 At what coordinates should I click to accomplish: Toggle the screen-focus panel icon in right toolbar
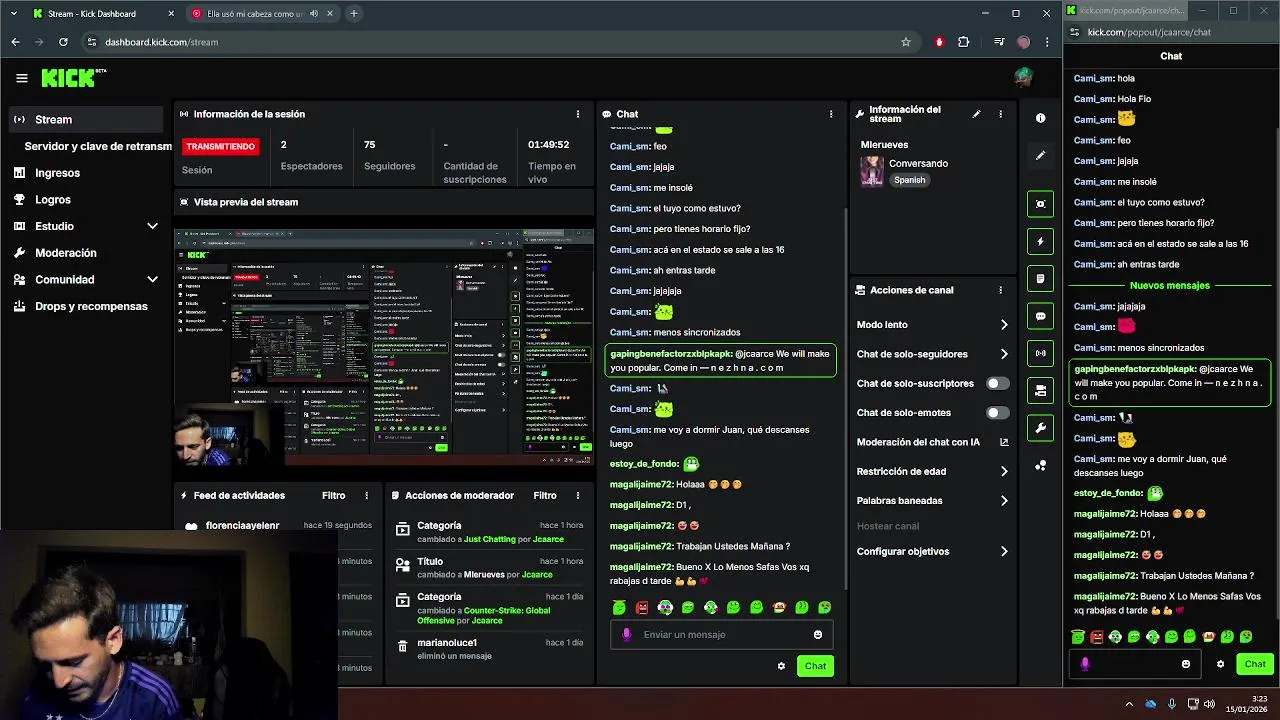[x=1041, y=204]
